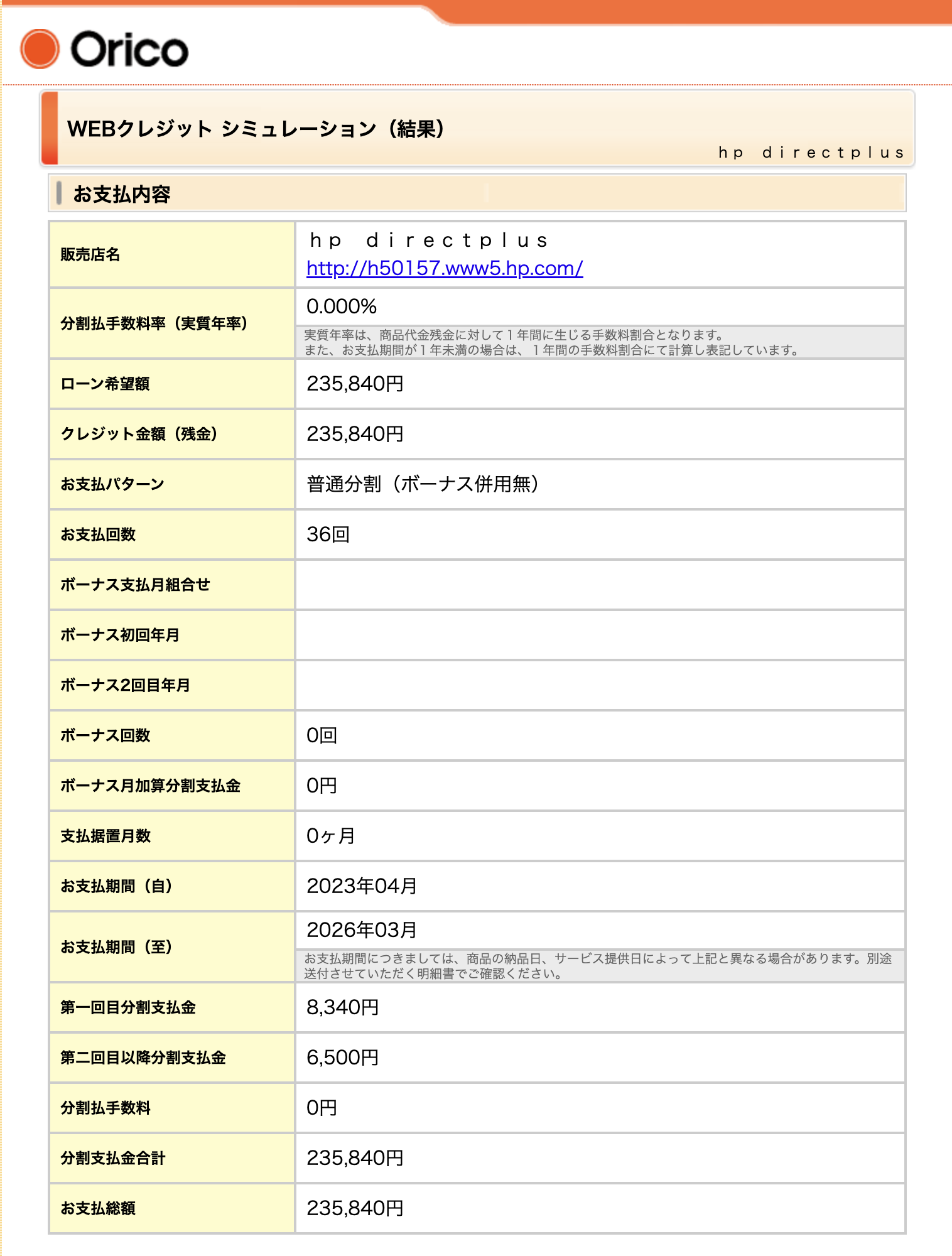Click the ボーナス回数 value 0回
Image resolution: width=952 pixels, height=1256 pixels.
coord(322,735)
